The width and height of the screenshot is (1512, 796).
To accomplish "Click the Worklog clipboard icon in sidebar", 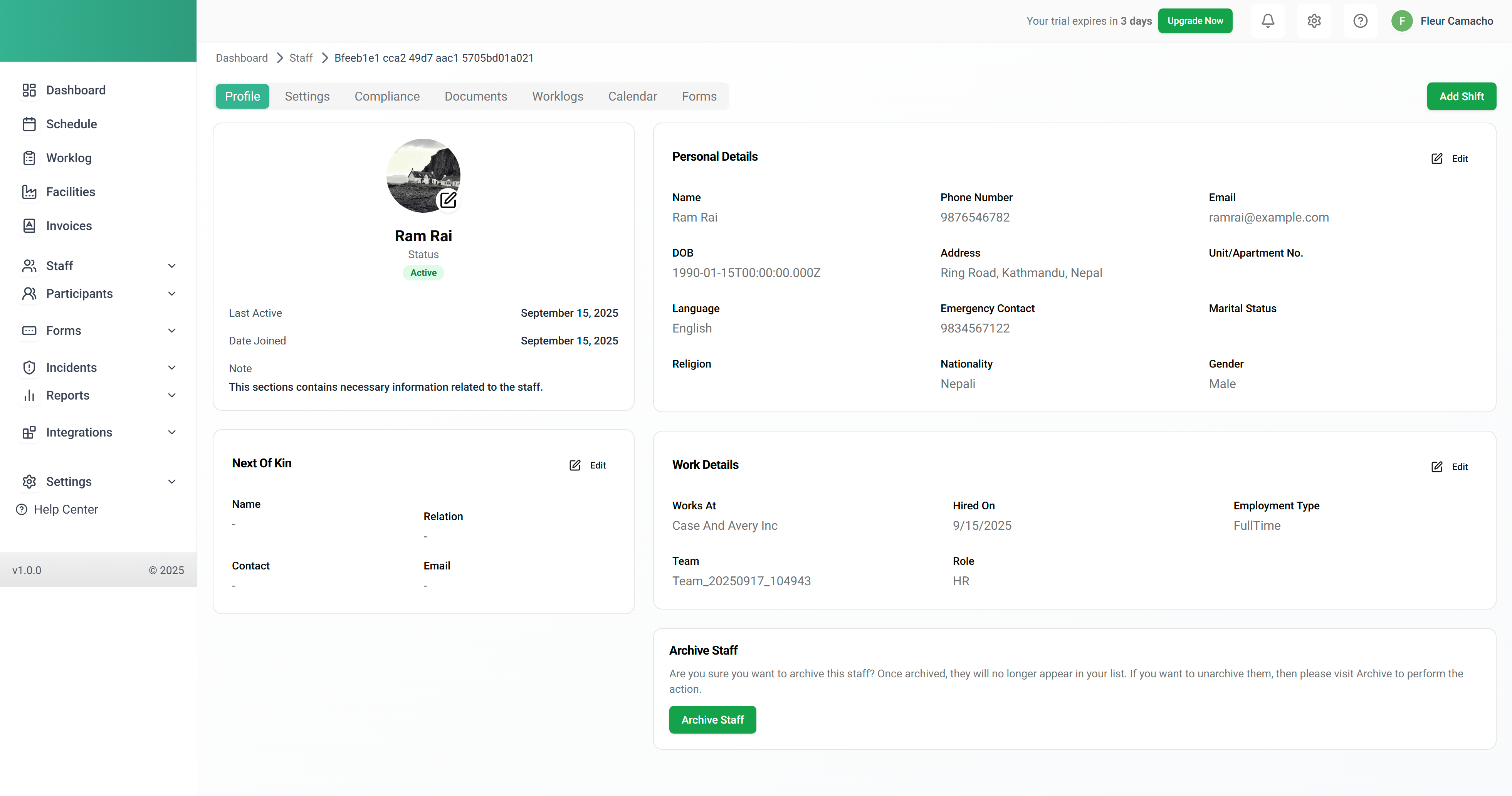I will (29, 158).
